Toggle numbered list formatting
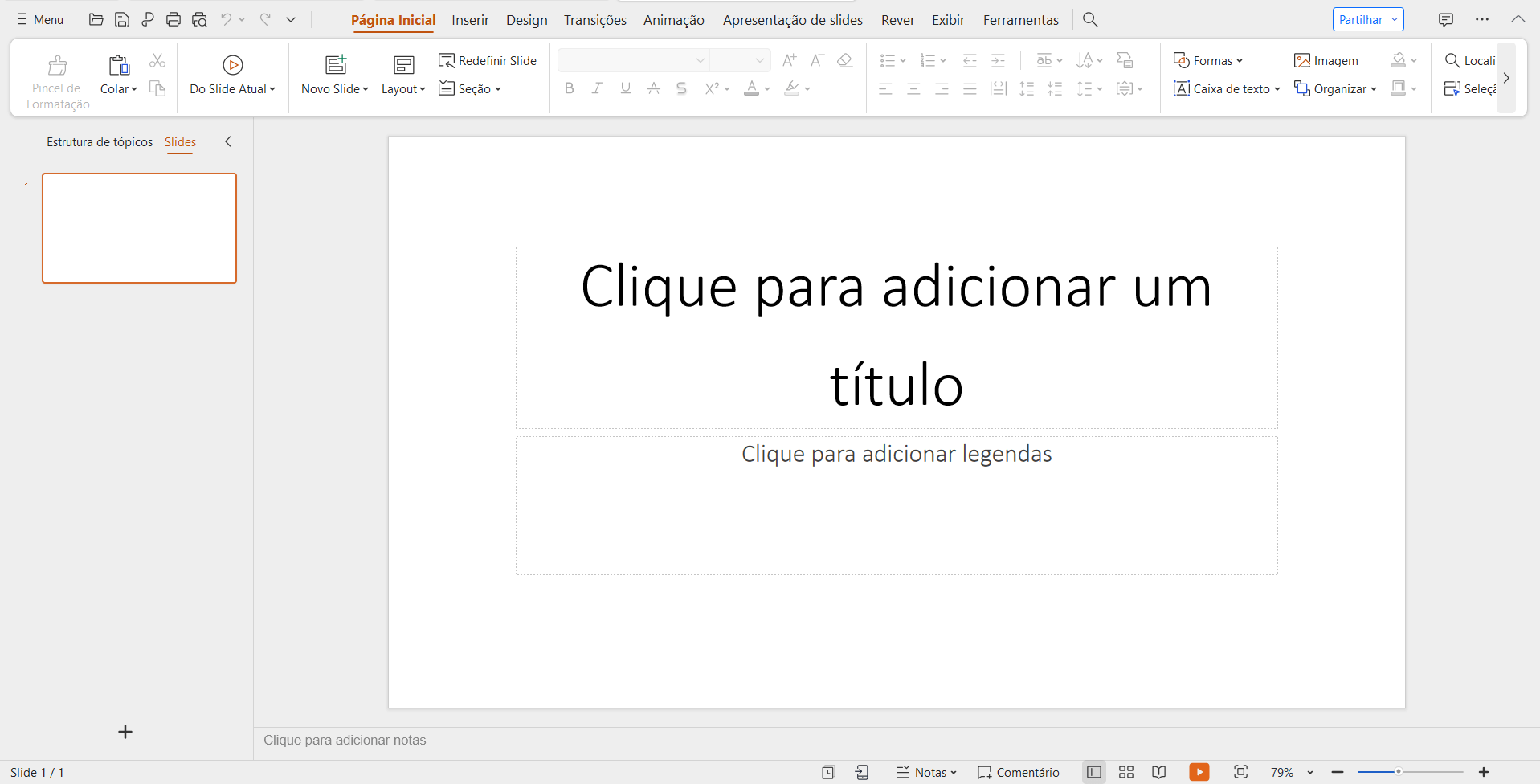This screenshot has height=784, width=1540. tap(927, 60)
